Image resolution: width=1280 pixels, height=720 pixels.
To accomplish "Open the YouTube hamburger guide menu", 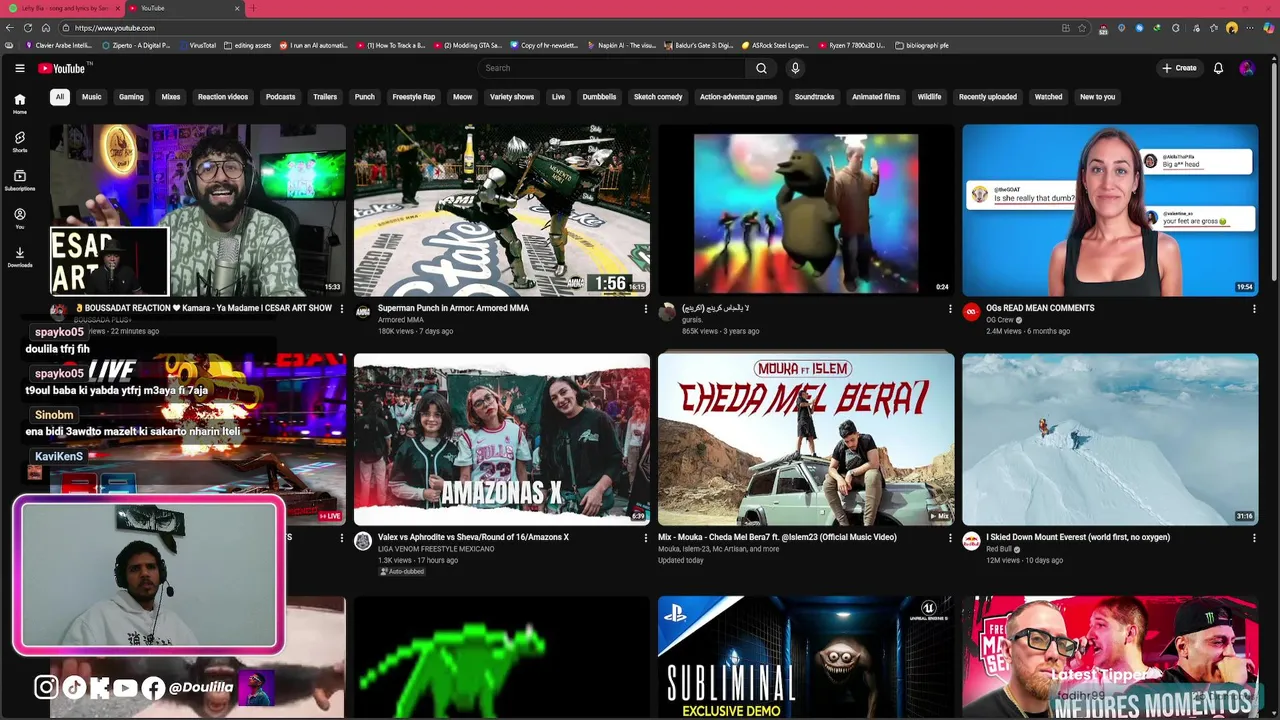I will [20, 68].
